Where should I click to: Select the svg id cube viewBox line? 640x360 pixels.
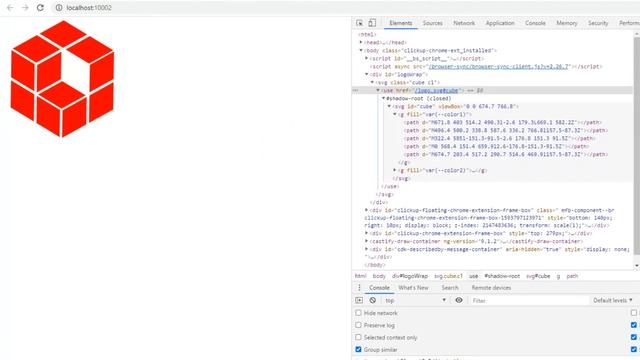455,107
